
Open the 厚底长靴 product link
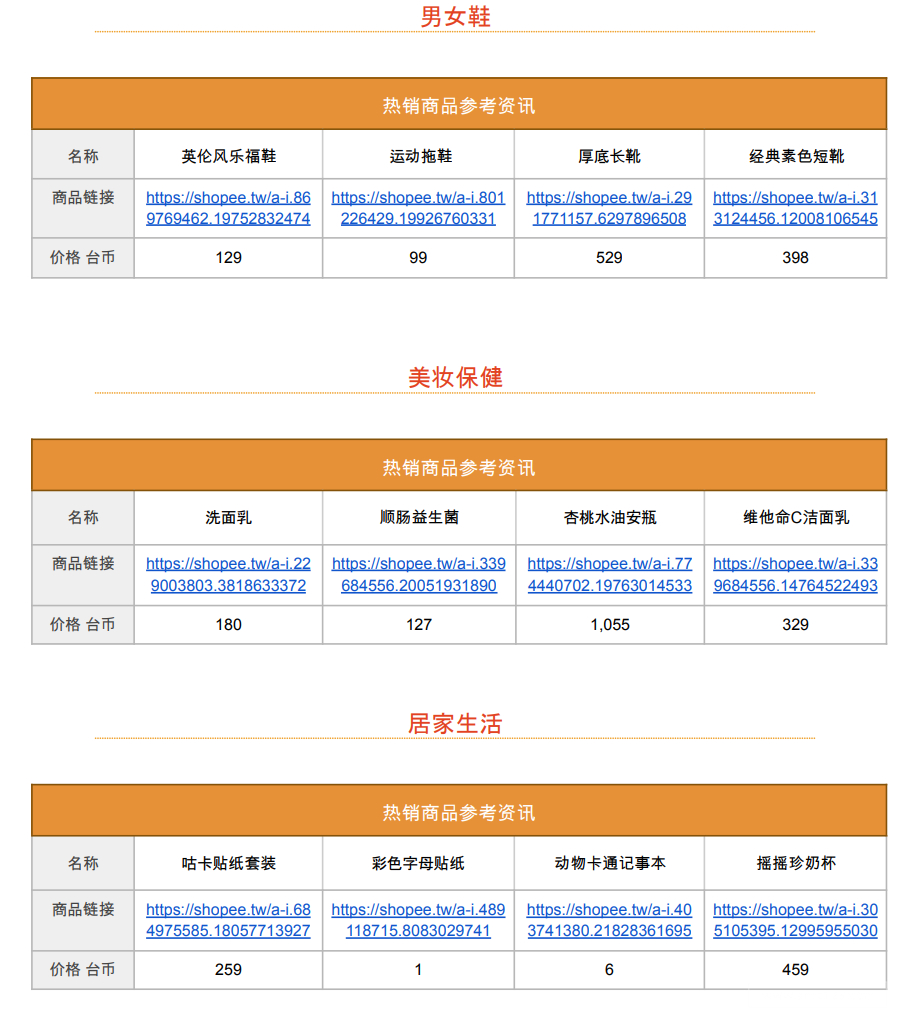(x=607, y=207)
